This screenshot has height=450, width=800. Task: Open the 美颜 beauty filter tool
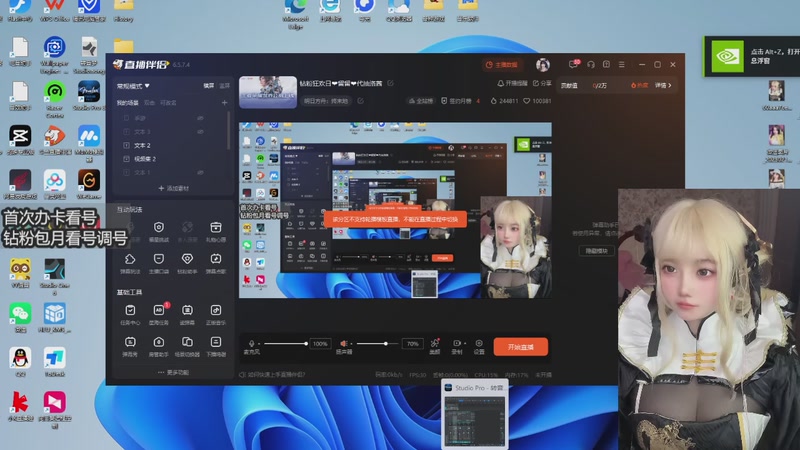pos(435,346)
